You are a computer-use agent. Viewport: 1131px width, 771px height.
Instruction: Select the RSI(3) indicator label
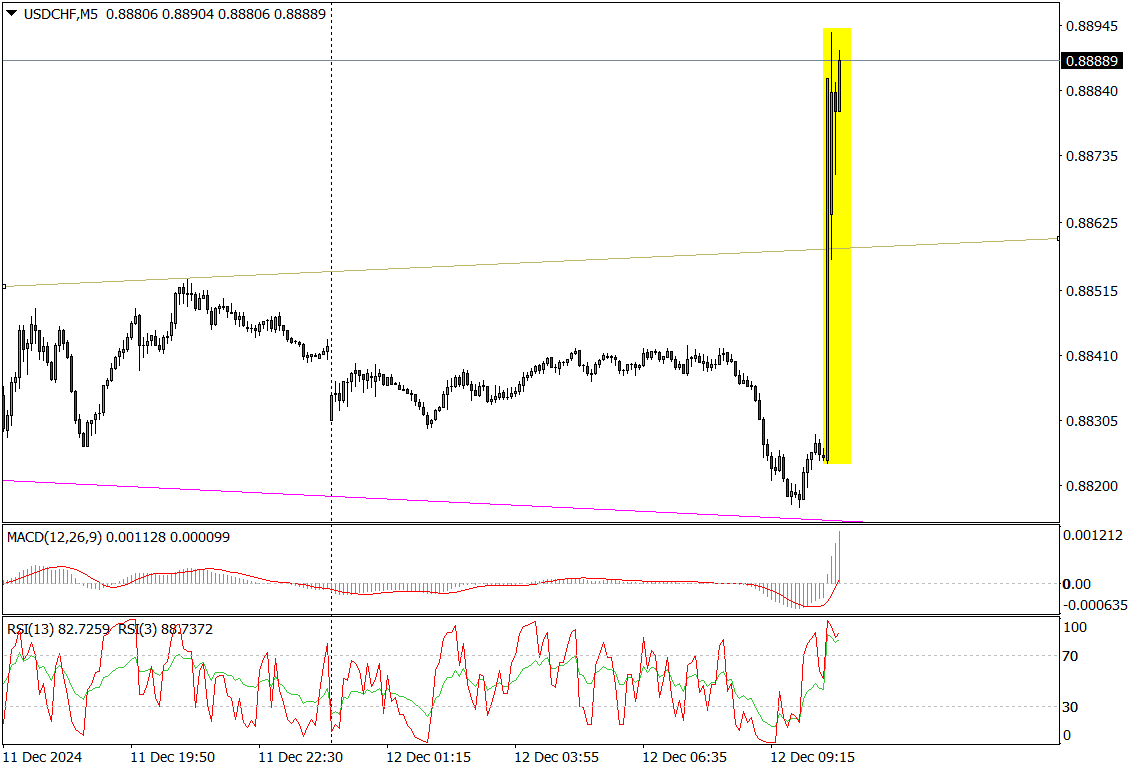(166, 630)
